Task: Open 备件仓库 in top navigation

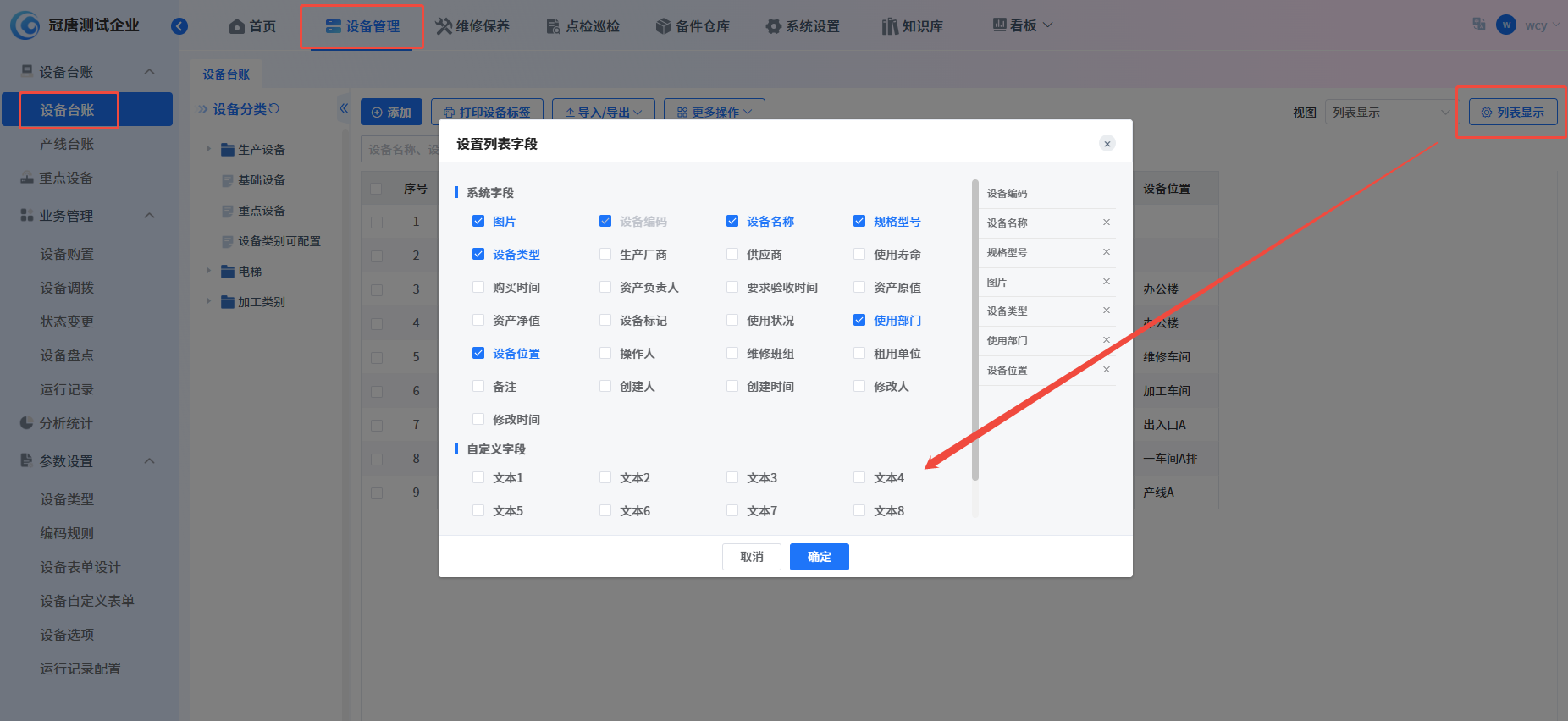Action: pyautogui.click(x=693, y=26)
